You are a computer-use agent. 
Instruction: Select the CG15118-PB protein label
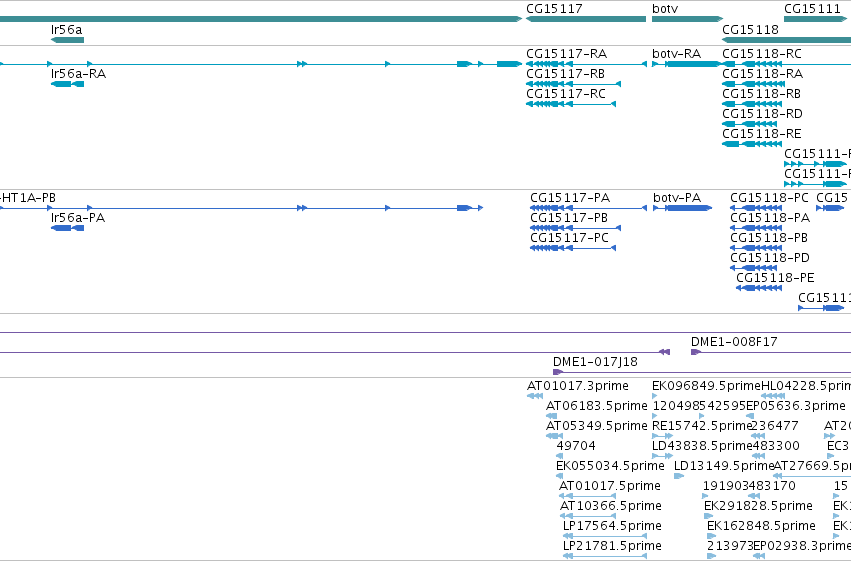point(769,238)
